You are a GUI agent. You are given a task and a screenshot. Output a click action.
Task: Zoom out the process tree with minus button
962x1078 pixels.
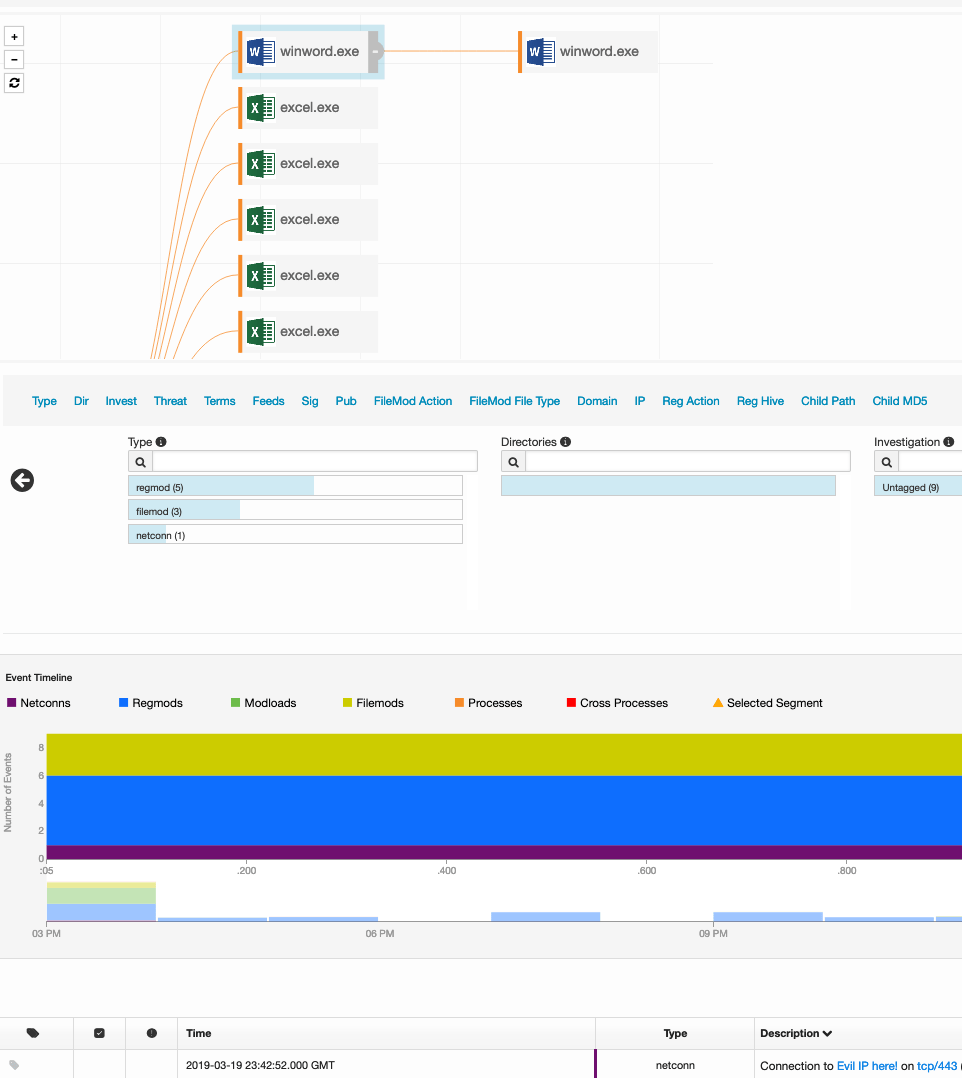point(14,60)
